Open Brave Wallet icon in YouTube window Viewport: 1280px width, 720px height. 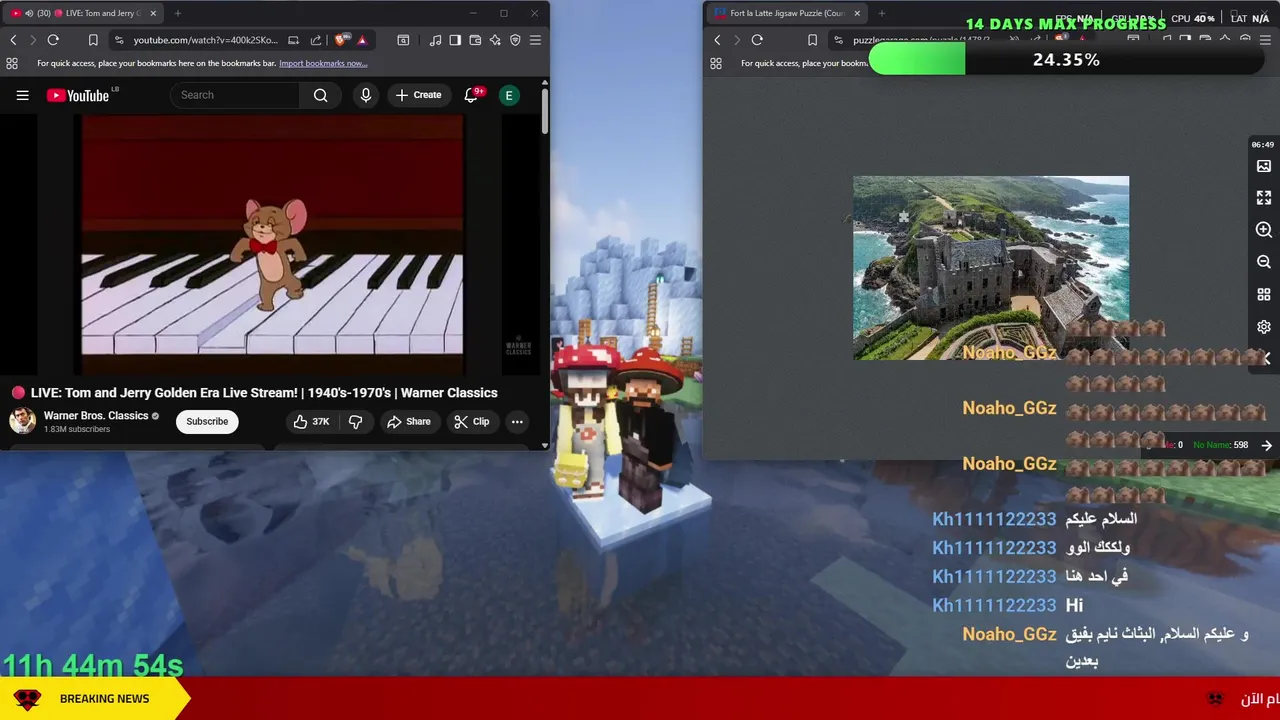pos(475,40)
